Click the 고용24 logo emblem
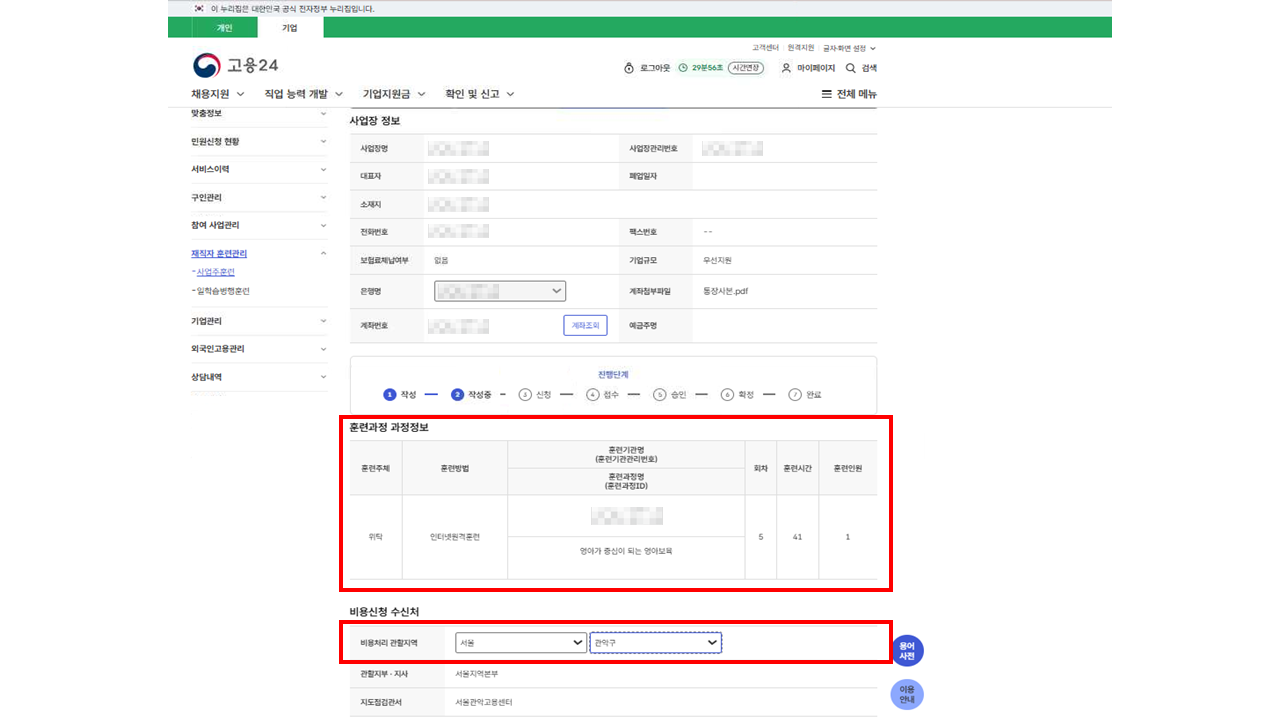 [207, 66]
